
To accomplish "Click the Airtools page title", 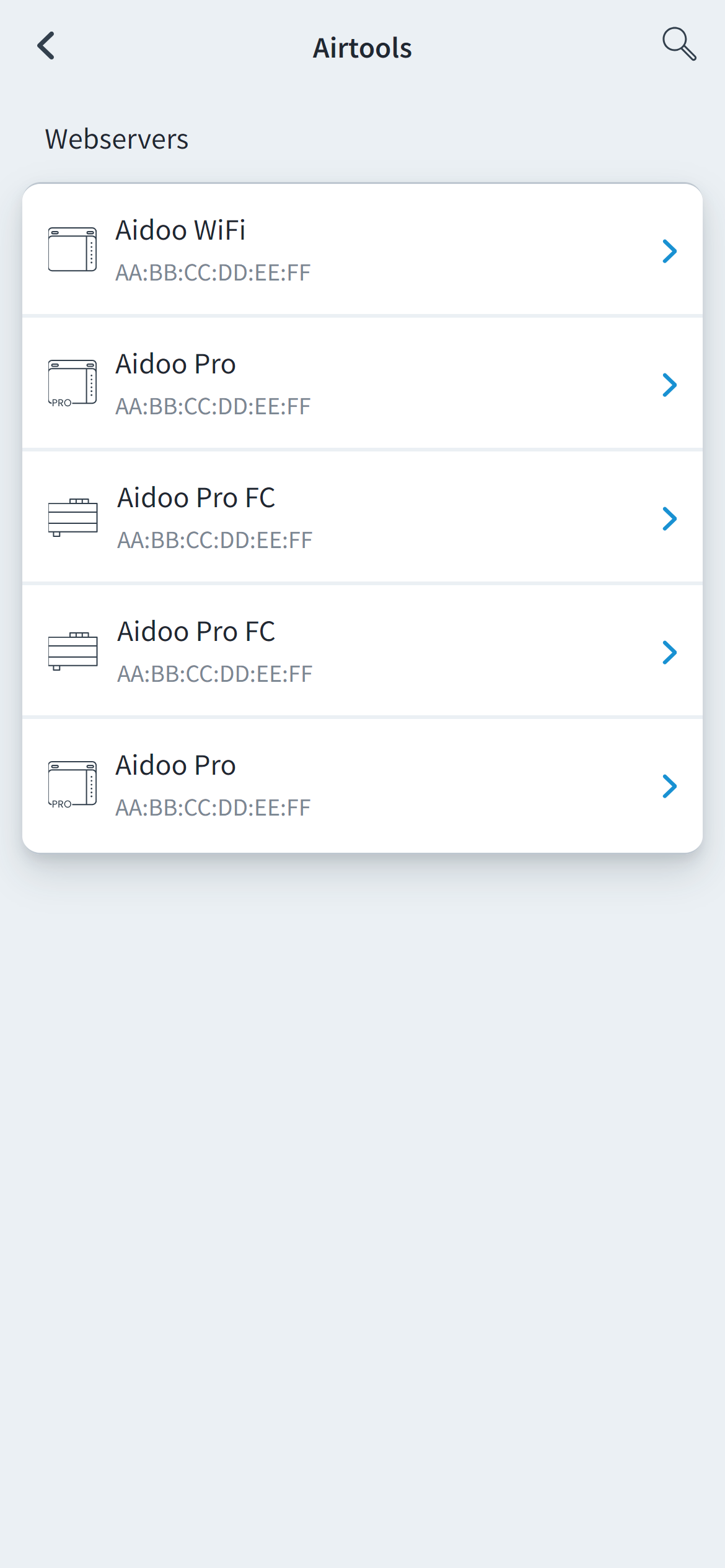I will click(x=362, y=48).
